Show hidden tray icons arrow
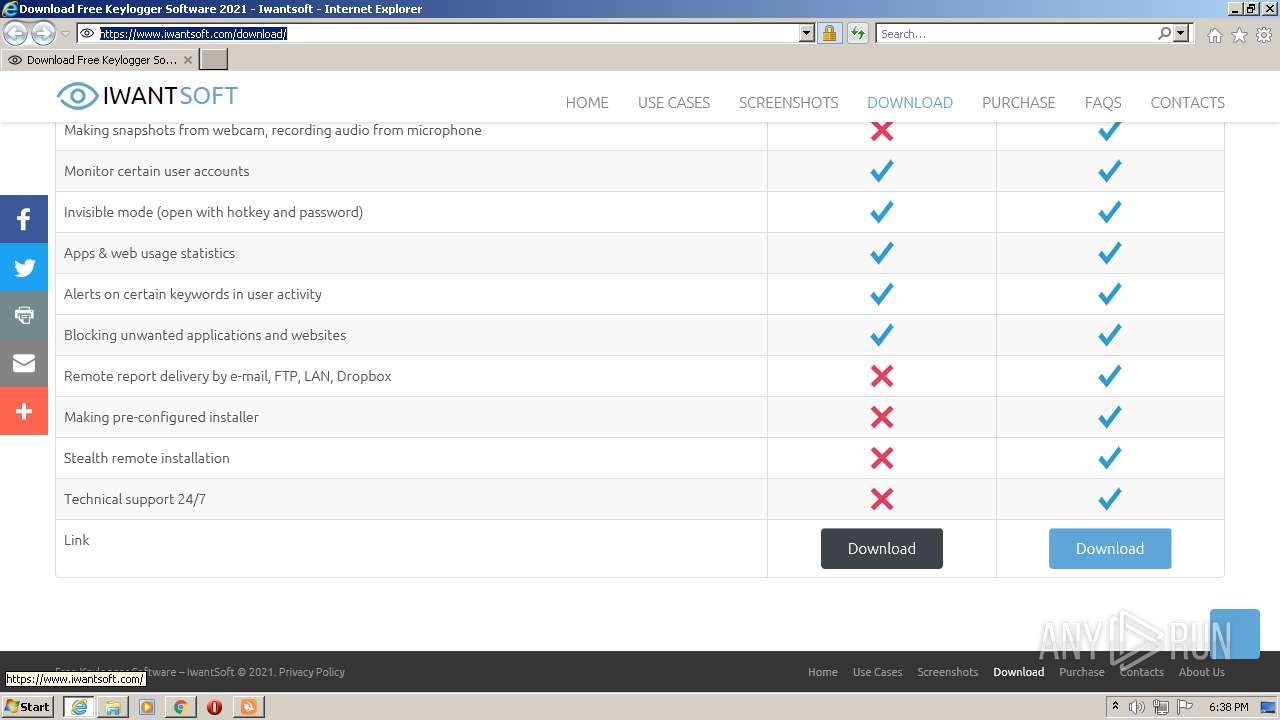 (1115, 706)
